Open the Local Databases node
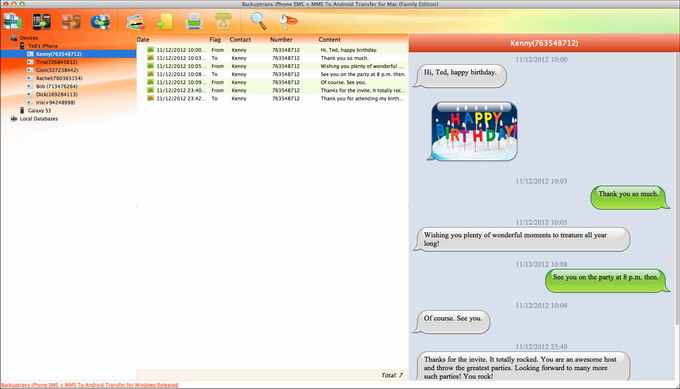This screenshot has width=680, height=389. 39,118
